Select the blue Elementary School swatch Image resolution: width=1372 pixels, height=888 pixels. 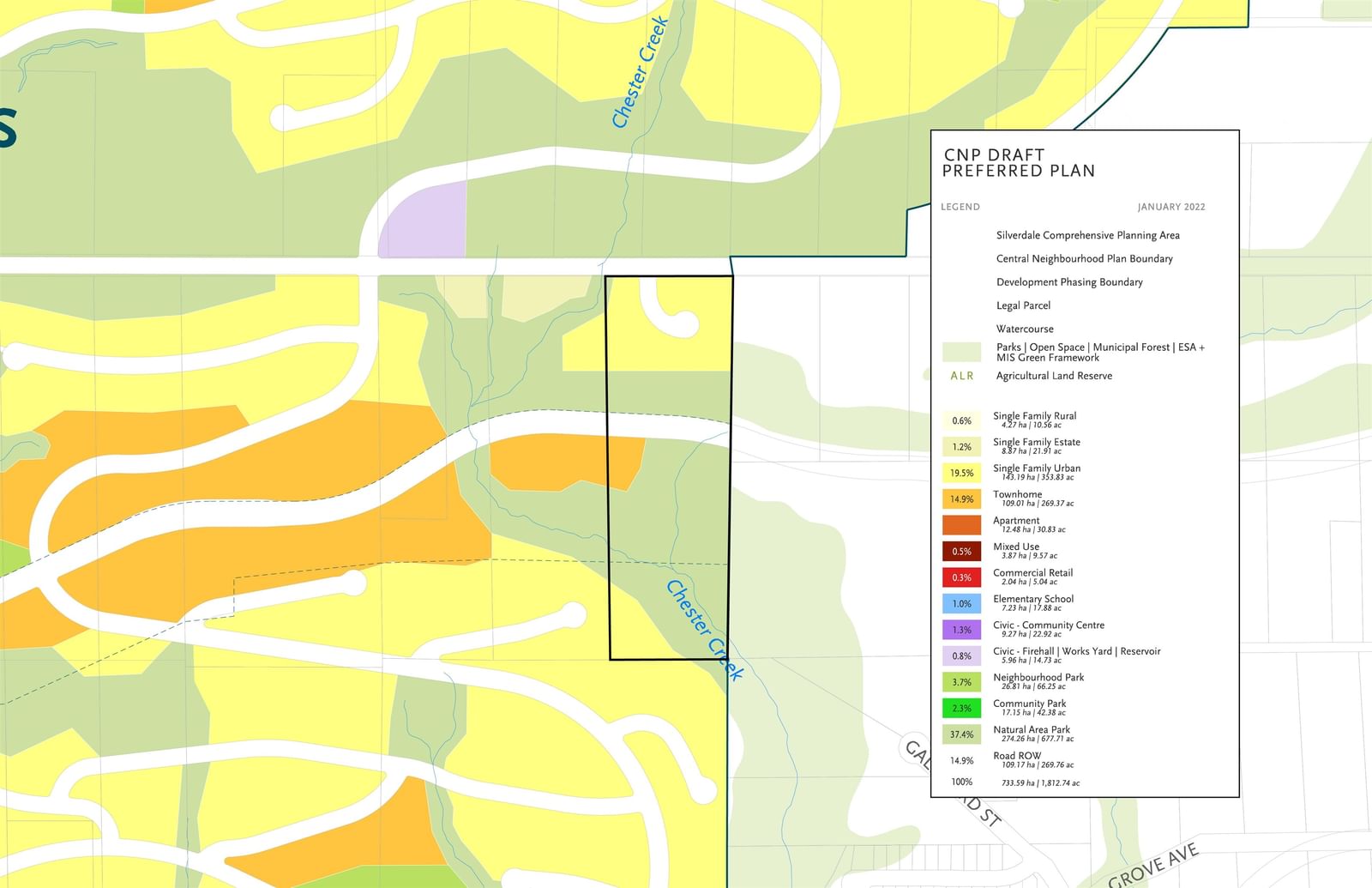click(961, 604)
